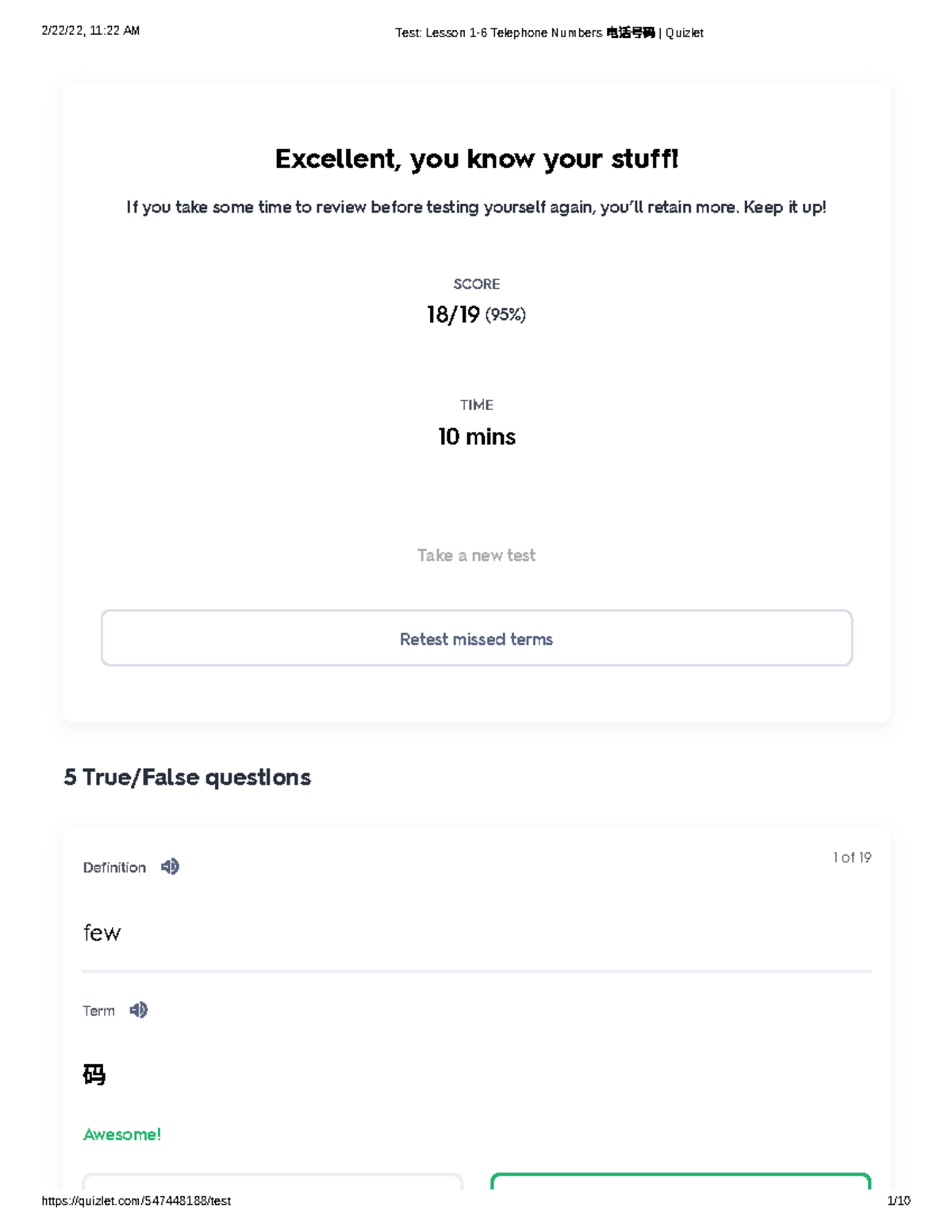
Task: Select the Term text '码'
Action: click(93, 1073)
